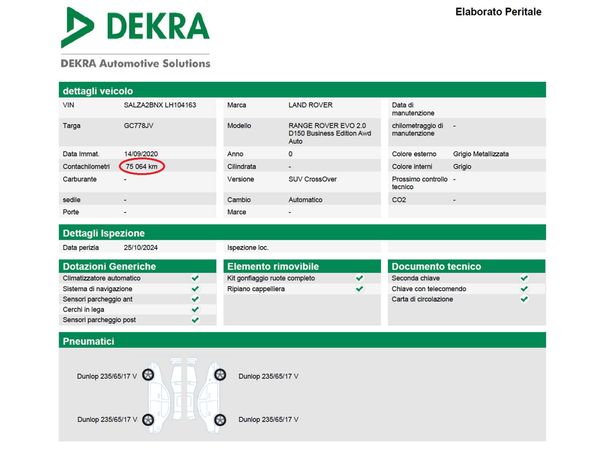Click the checkmark next to Ripiano cappelliera

[359, 288]
